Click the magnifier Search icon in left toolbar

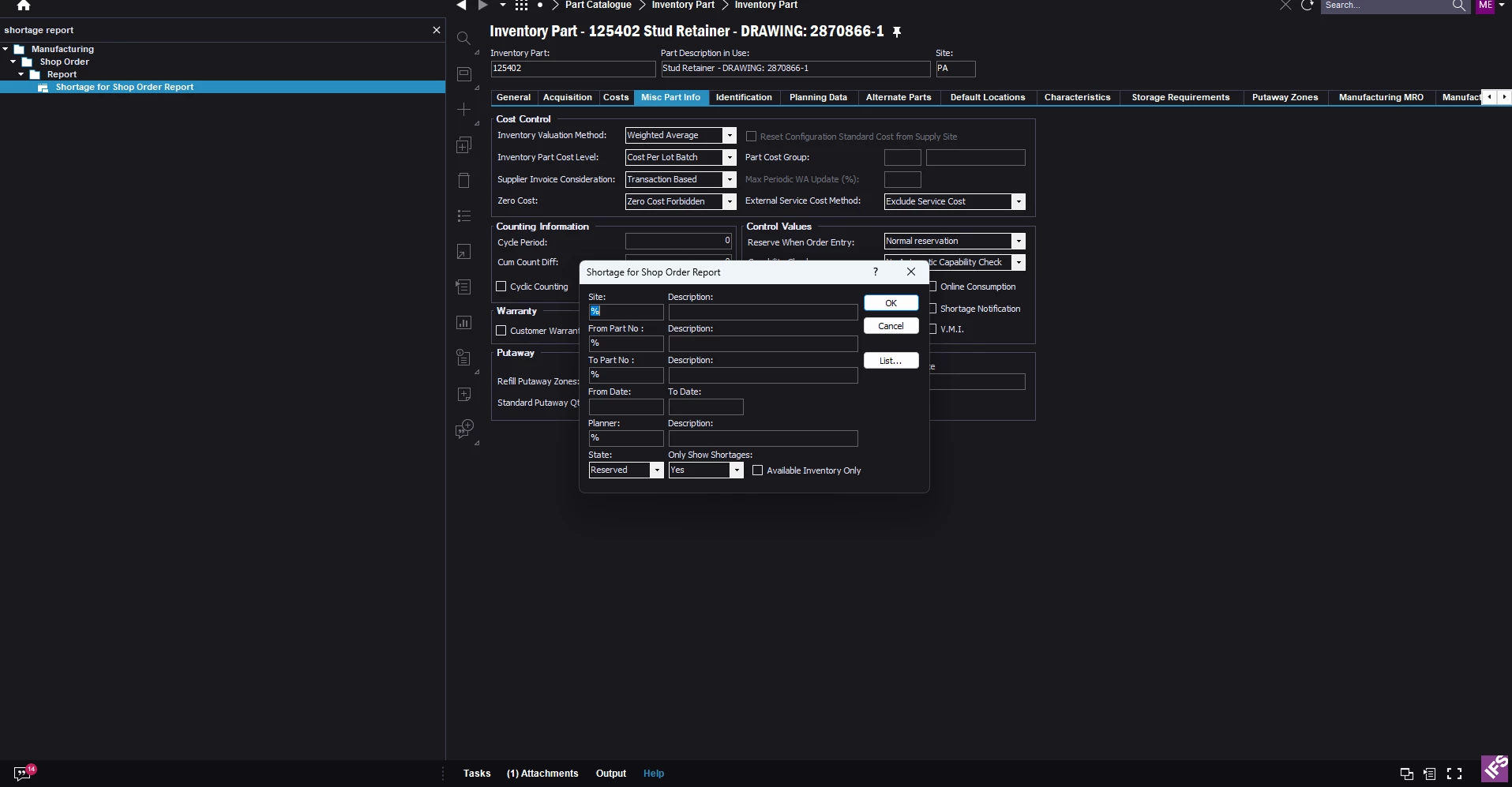(464, 39)
